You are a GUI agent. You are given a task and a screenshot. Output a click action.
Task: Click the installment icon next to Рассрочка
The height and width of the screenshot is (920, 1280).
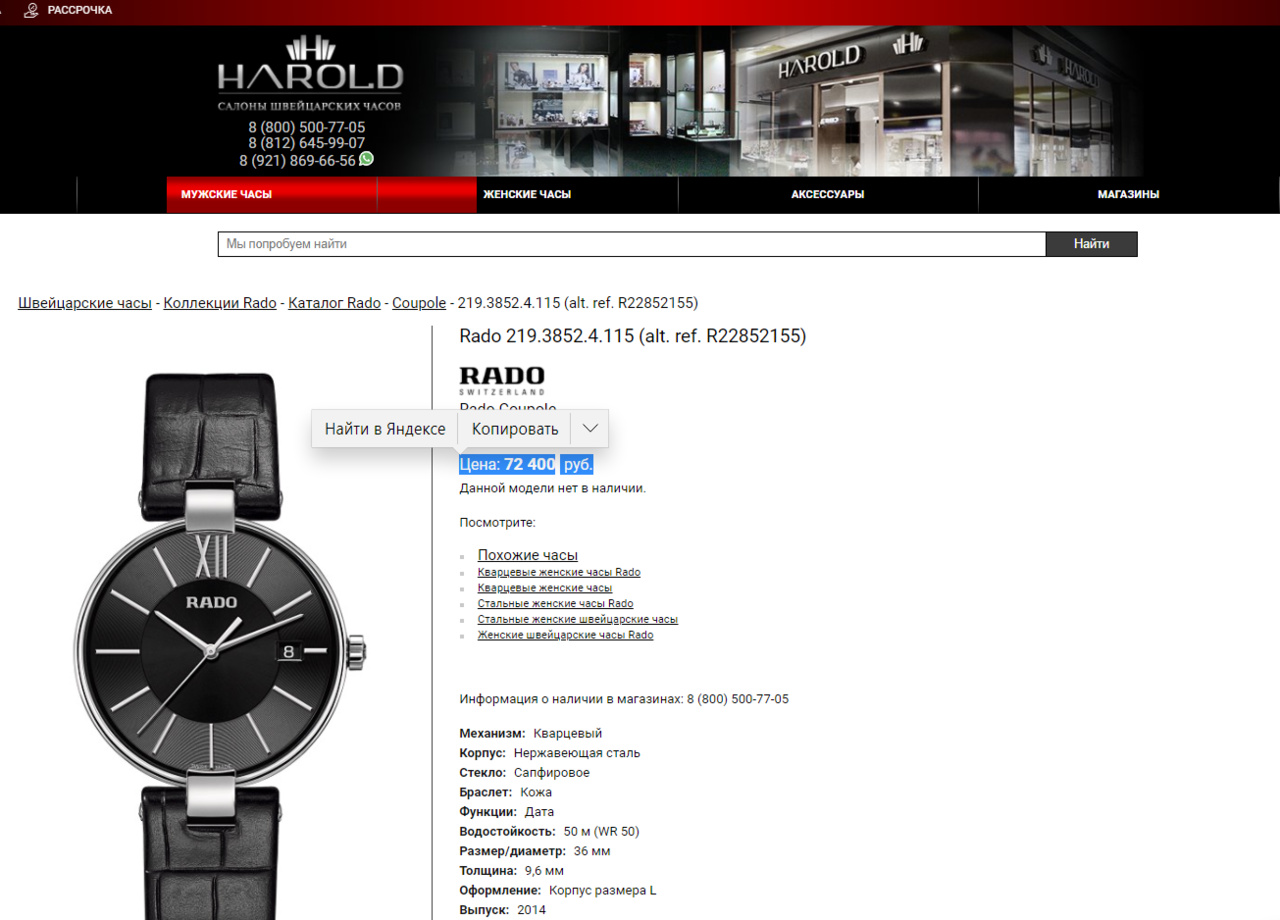coord(32,10)
